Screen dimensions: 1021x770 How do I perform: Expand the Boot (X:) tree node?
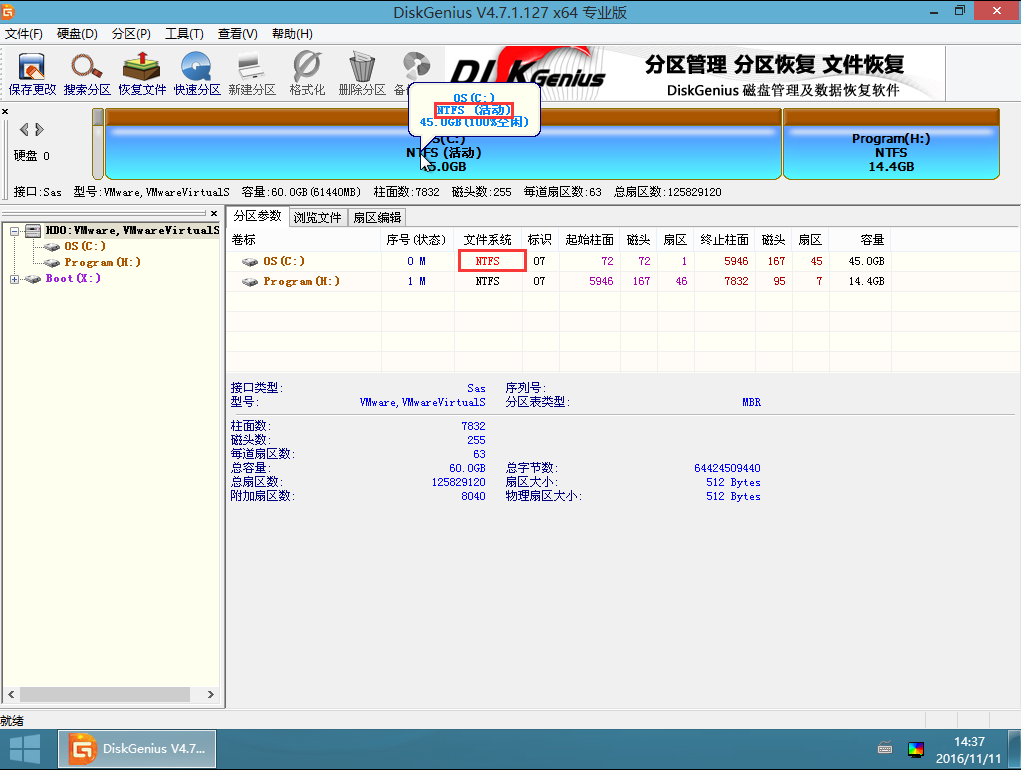pos(14,279)
